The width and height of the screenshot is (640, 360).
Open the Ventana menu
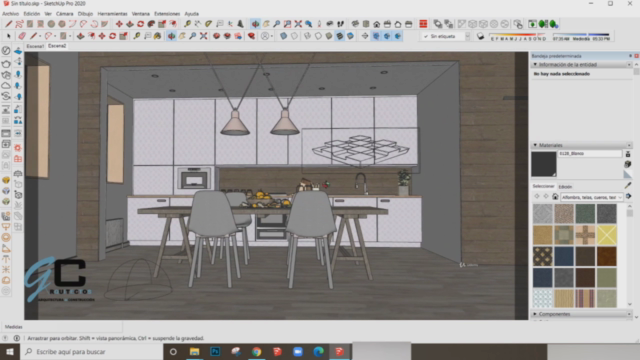click(140, 13)
